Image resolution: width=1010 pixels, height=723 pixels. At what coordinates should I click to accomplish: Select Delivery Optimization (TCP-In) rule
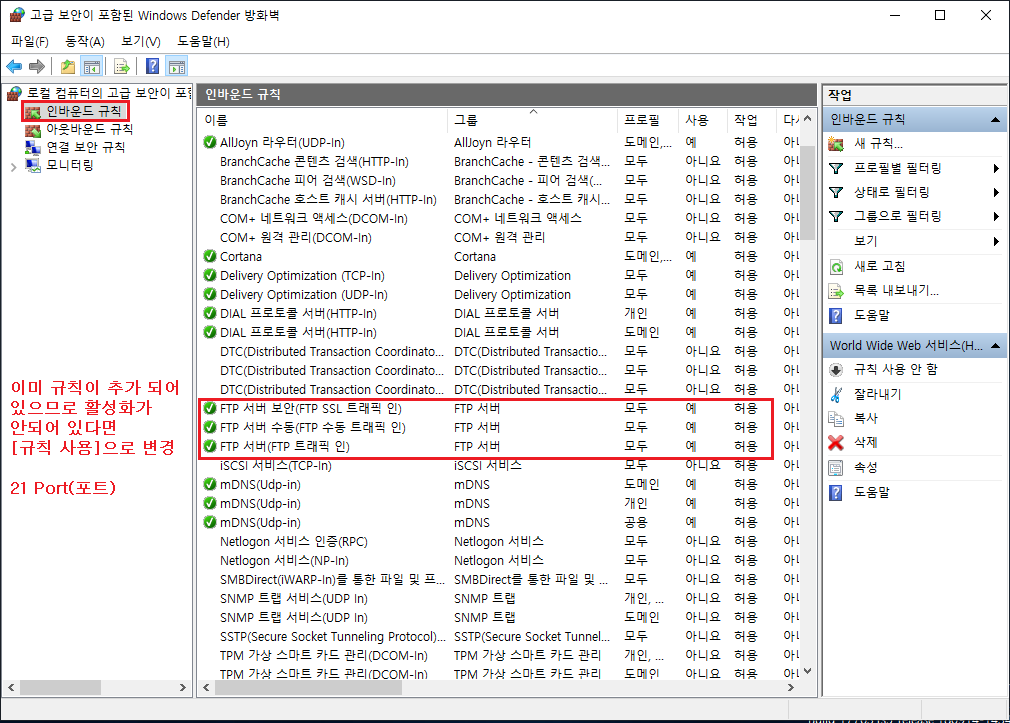pos(500,275)
